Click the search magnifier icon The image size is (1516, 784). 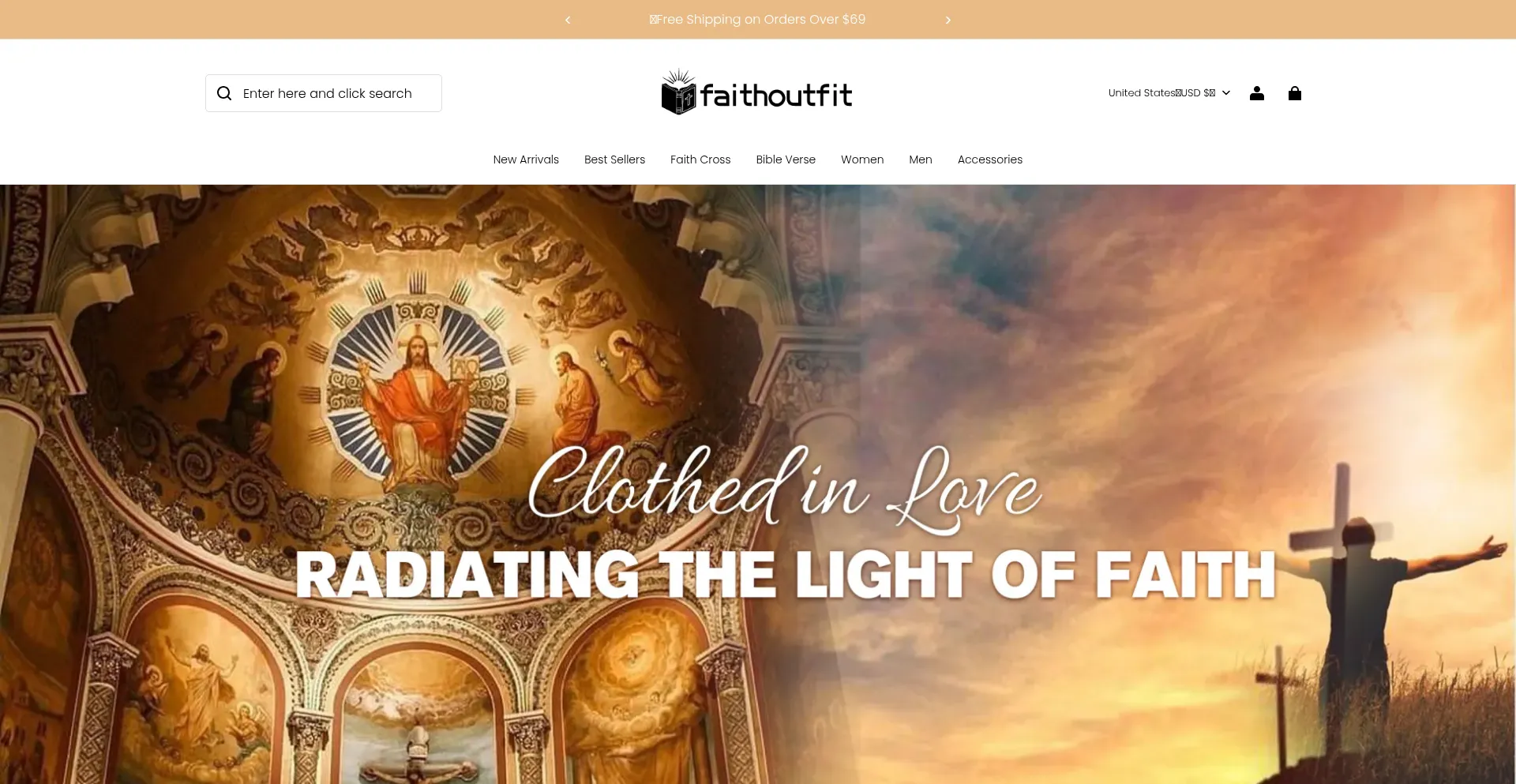[x=224, y=93]
